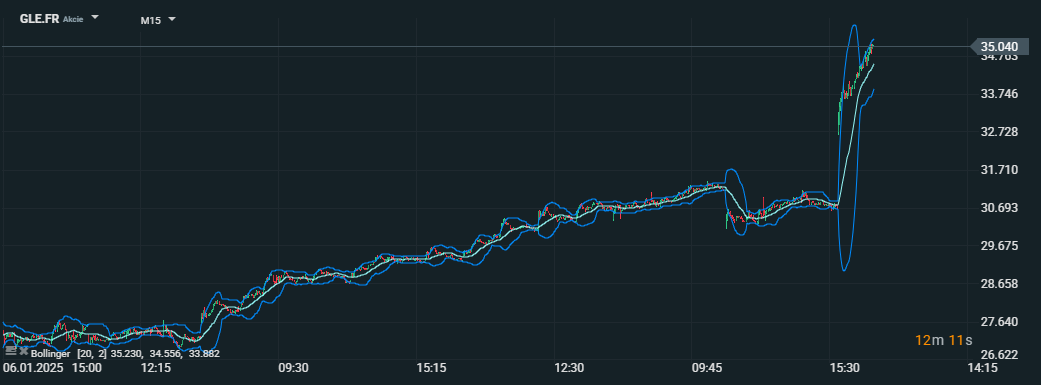Click the 14:15 time axis label
Image resolution: width=1041 pixels, height=385 pixels.
[x=983, y=368]
